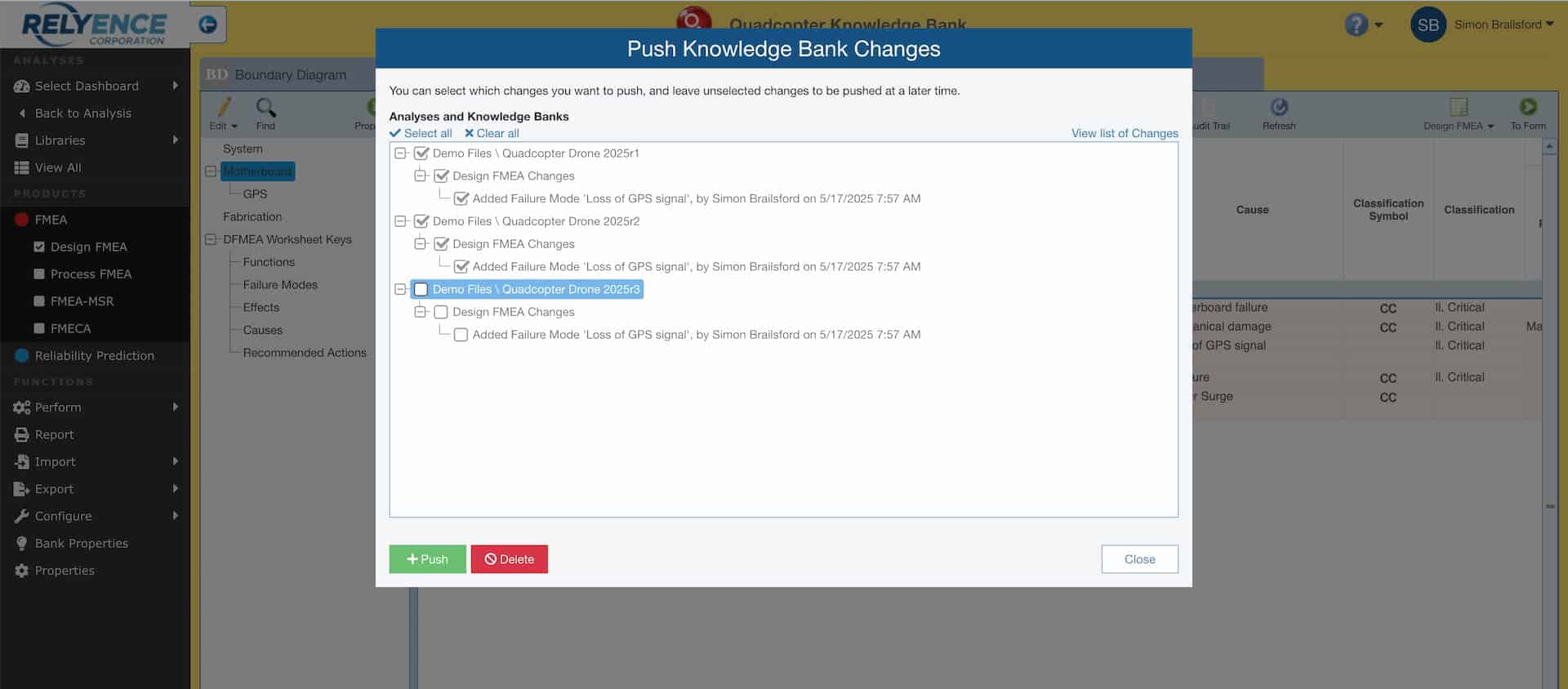Image resolution: width=1568 pixels, height=689 pixels.
Task: Click the Find magnifier toolbar icon
Action: pos(266,107)
